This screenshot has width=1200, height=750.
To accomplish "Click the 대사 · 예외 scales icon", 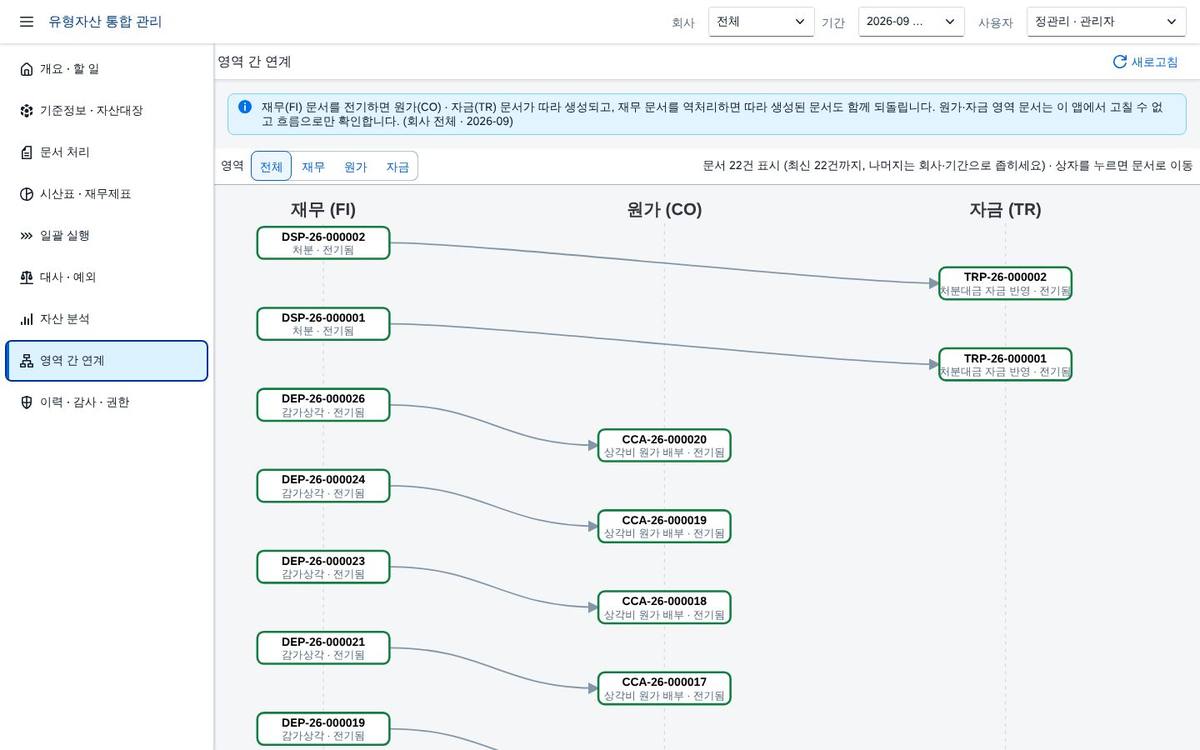I will [26, 277].
